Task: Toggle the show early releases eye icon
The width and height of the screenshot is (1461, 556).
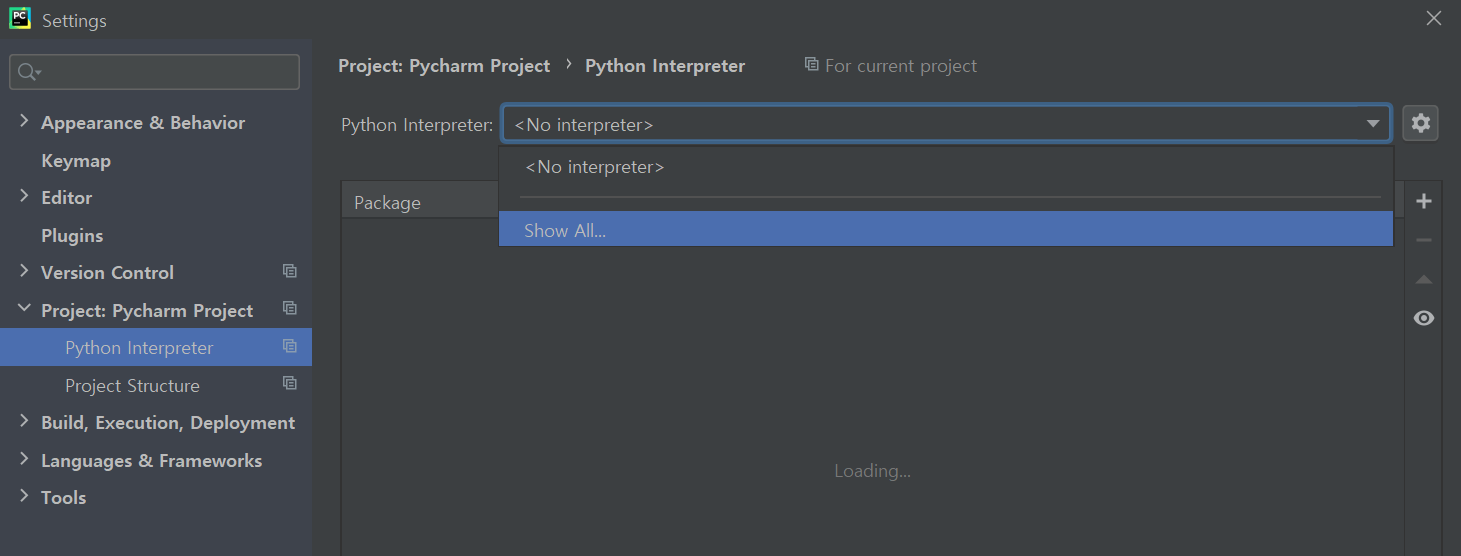Action: click(1424, 318)
